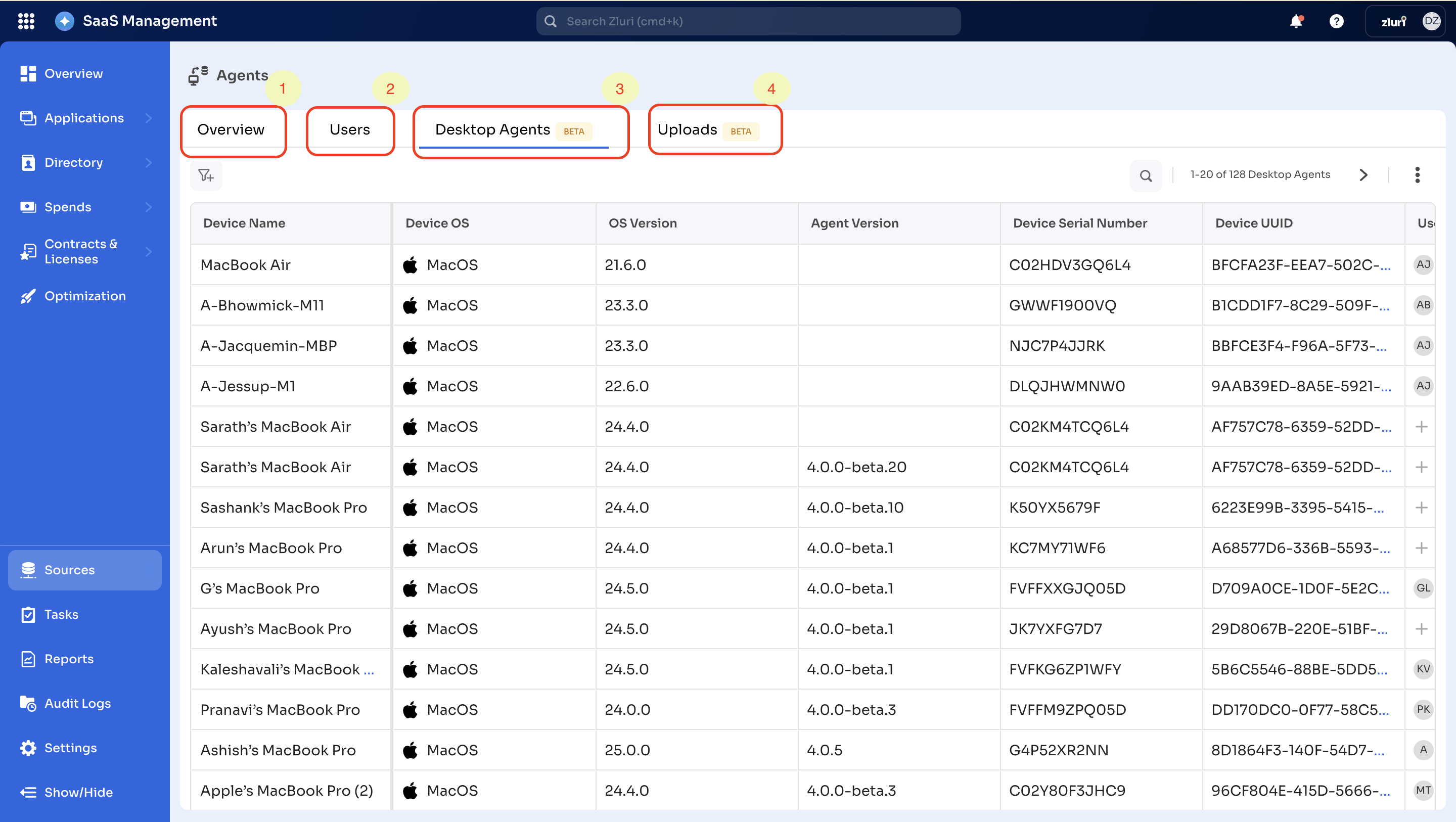
Task: Toggle the Show/Hide sidebar option
Action: [x=78, y=792]
